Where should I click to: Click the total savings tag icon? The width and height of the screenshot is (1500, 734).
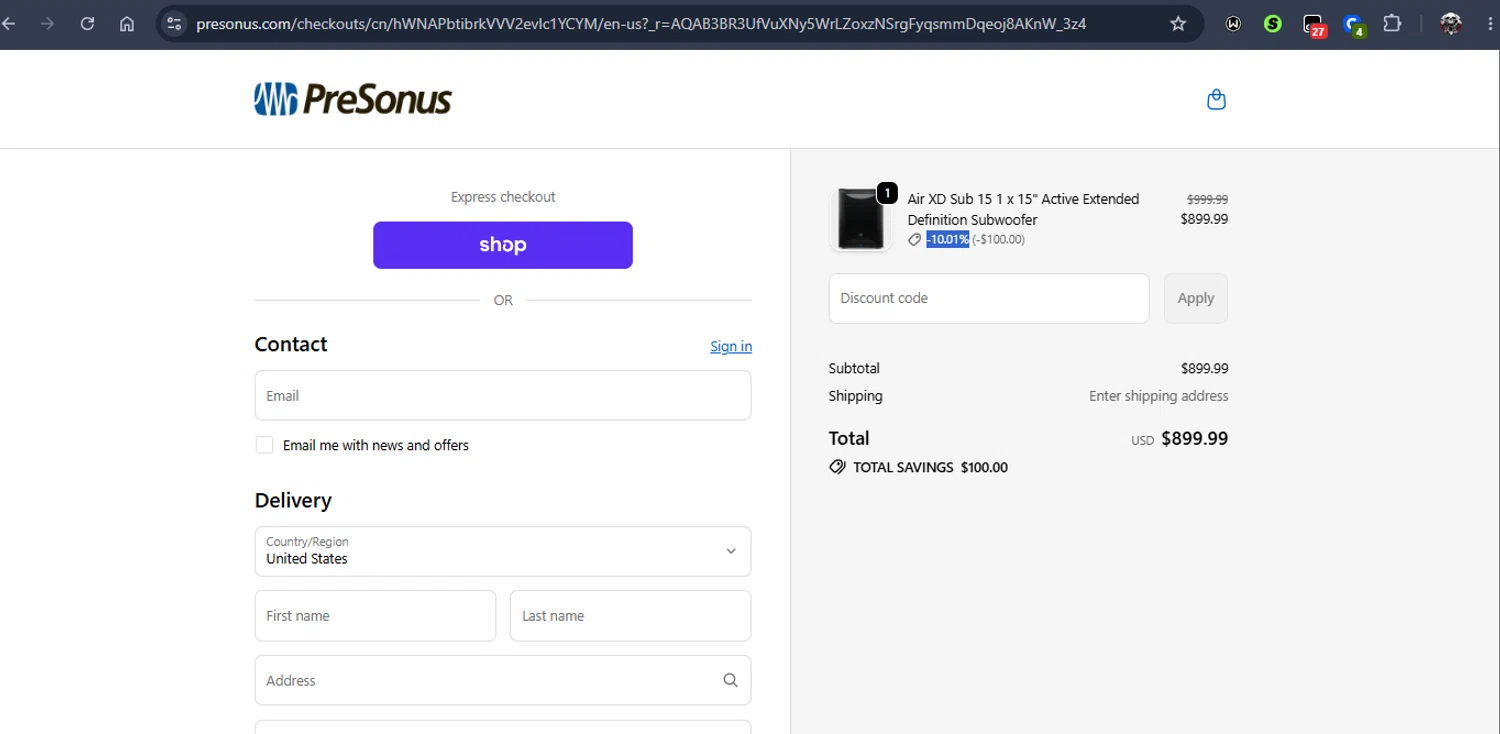[x=837, y=467]
